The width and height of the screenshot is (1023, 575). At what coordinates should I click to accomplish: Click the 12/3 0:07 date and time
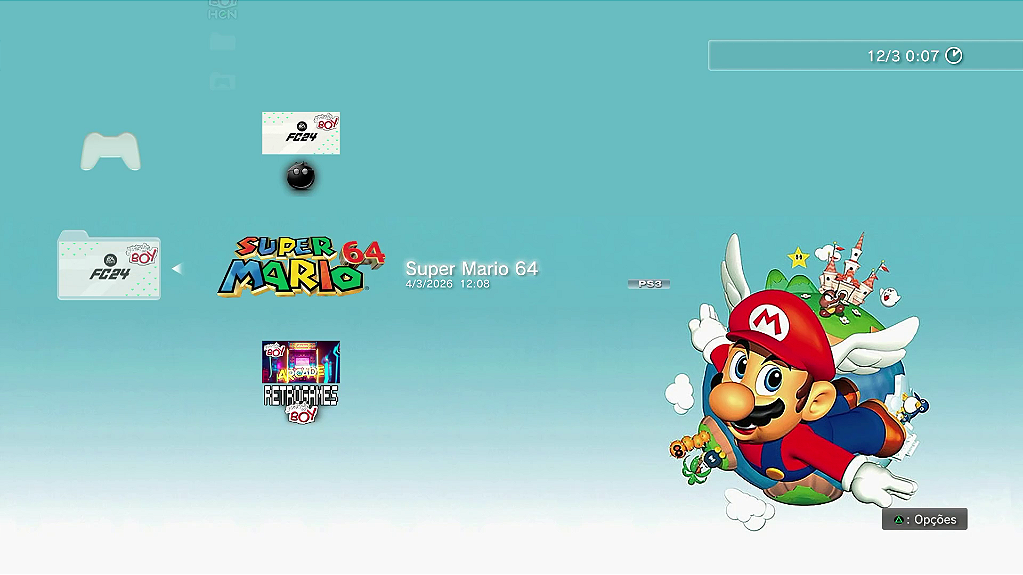click(x=903, y=56)
